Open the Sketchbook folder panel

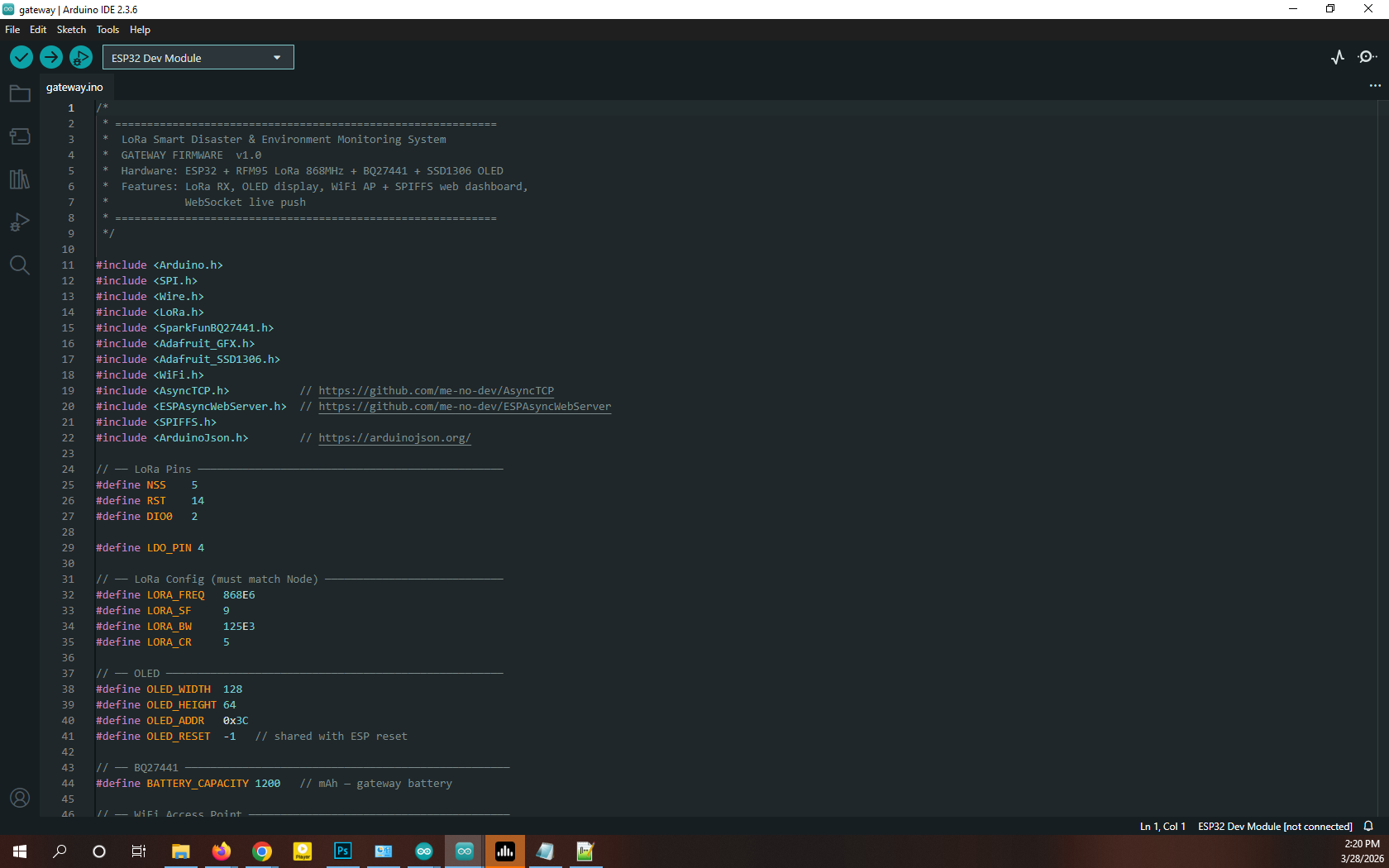point(20,93)
